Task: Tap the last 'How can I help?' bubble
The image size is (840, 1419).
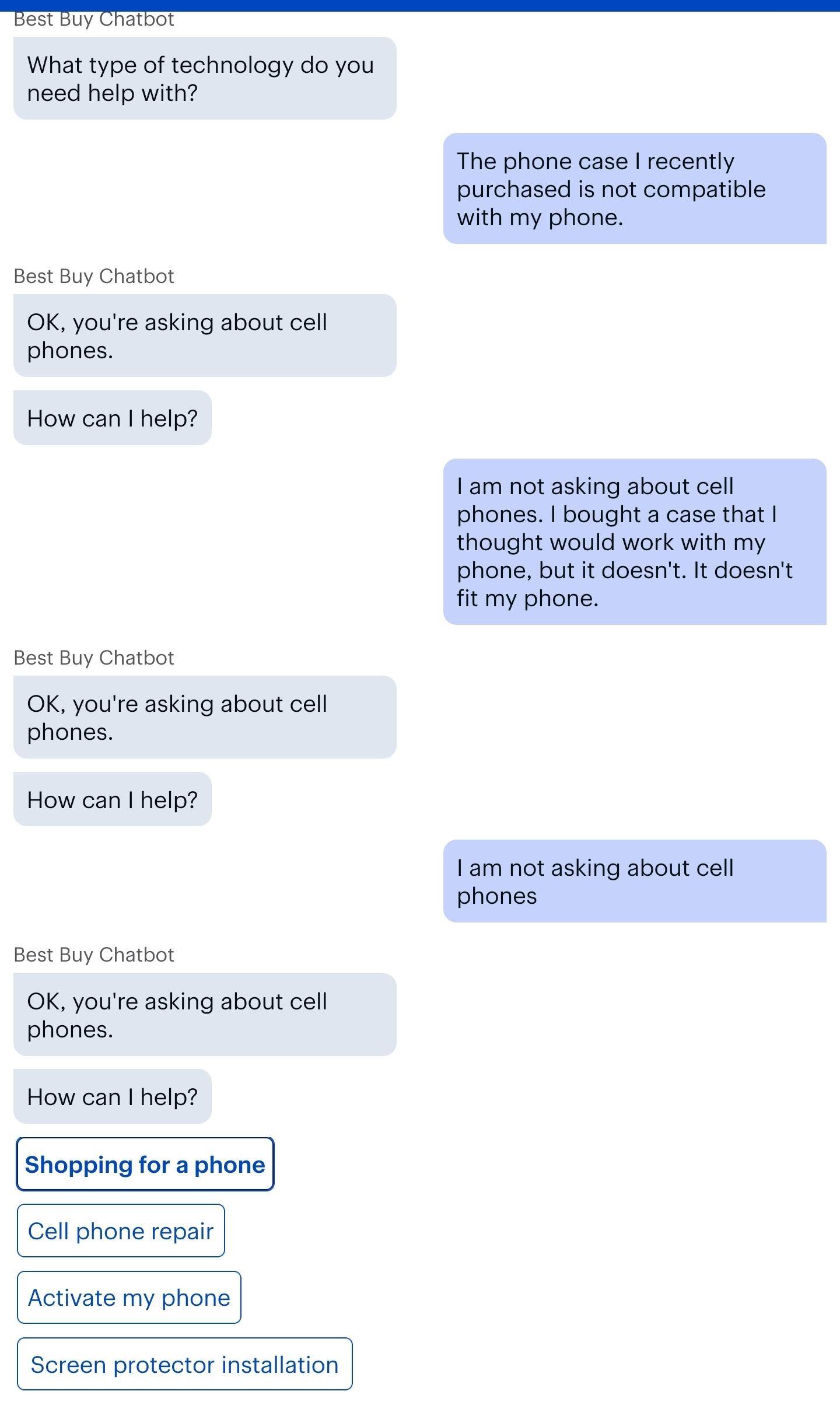Action: coord(113,1096)
